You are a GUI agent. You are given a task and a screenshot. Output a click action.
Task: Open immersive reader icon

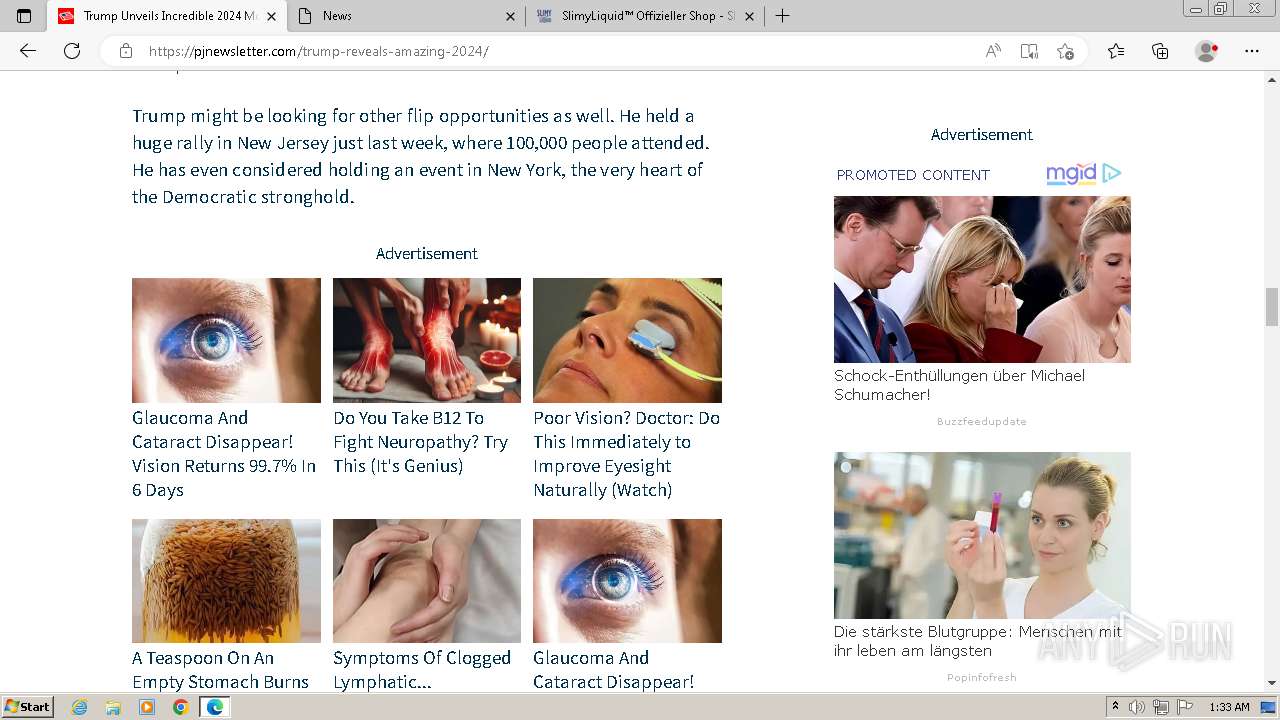pos(1029,51)
